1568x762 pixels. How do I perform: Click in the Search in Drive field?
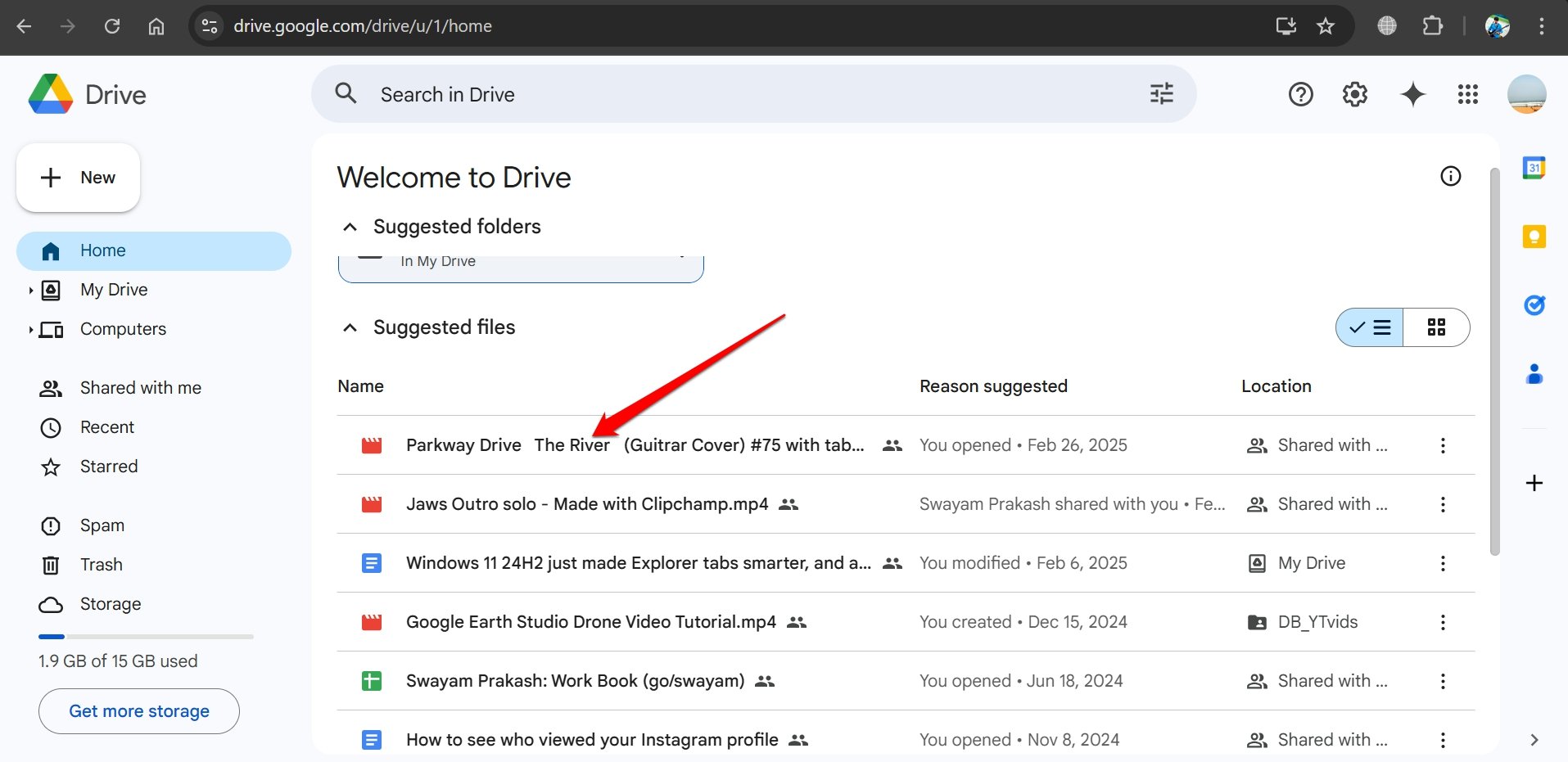(x=753, y=94)
